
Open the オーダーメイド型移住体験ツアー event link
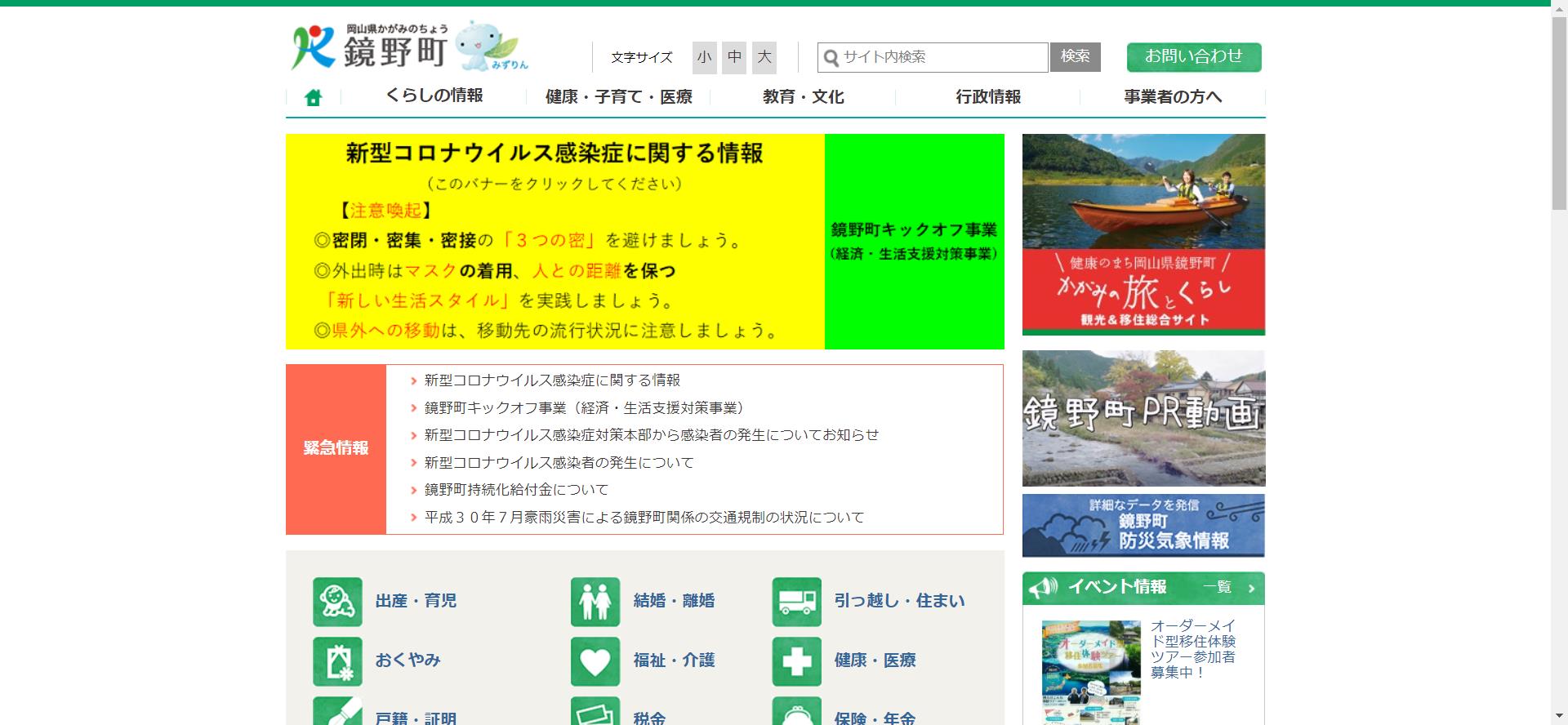[x=1193, y=649]
